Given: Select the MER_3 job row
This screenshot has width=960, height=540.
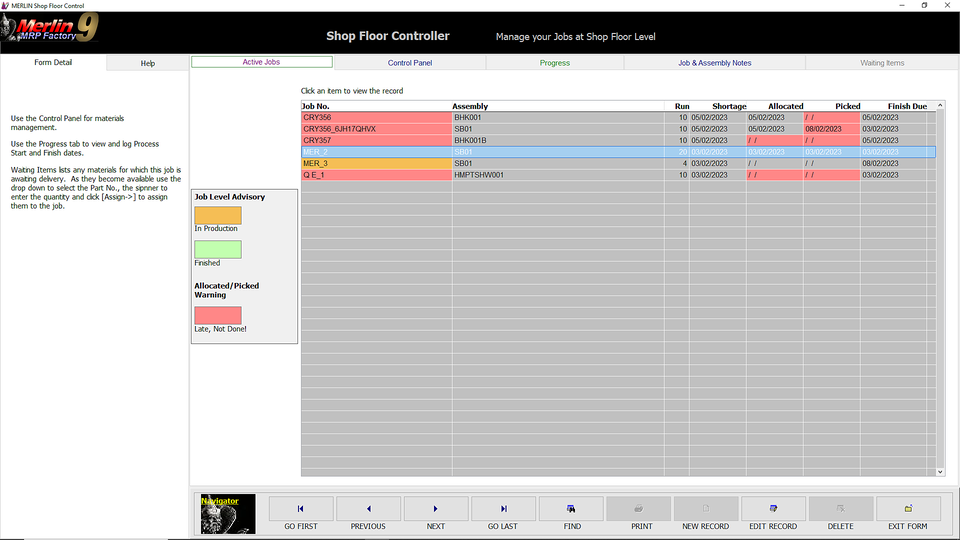Looking at the screenshot, I should point(376,163).
